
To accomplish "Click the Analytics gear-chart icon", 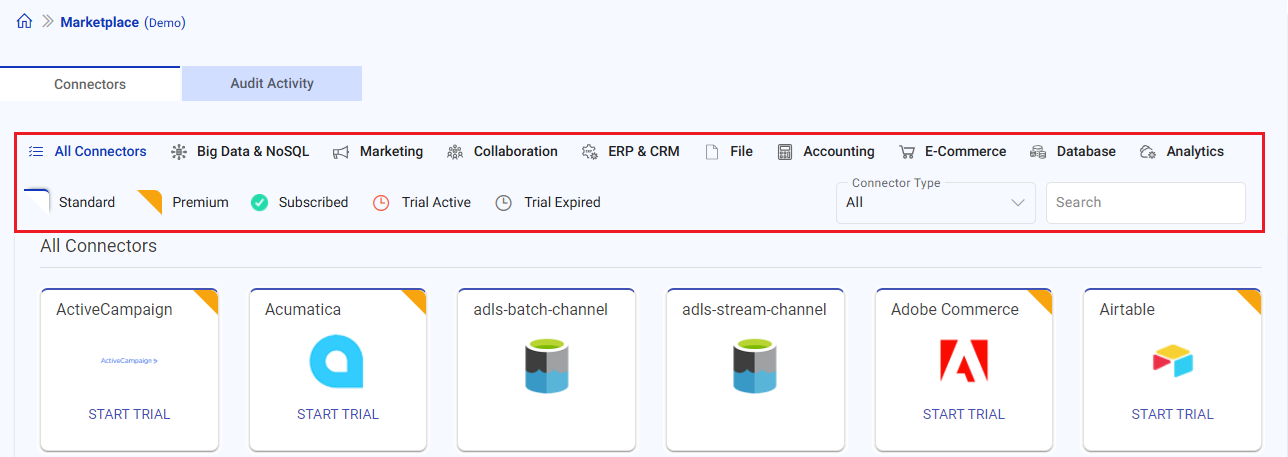I will click(1148, 152).
